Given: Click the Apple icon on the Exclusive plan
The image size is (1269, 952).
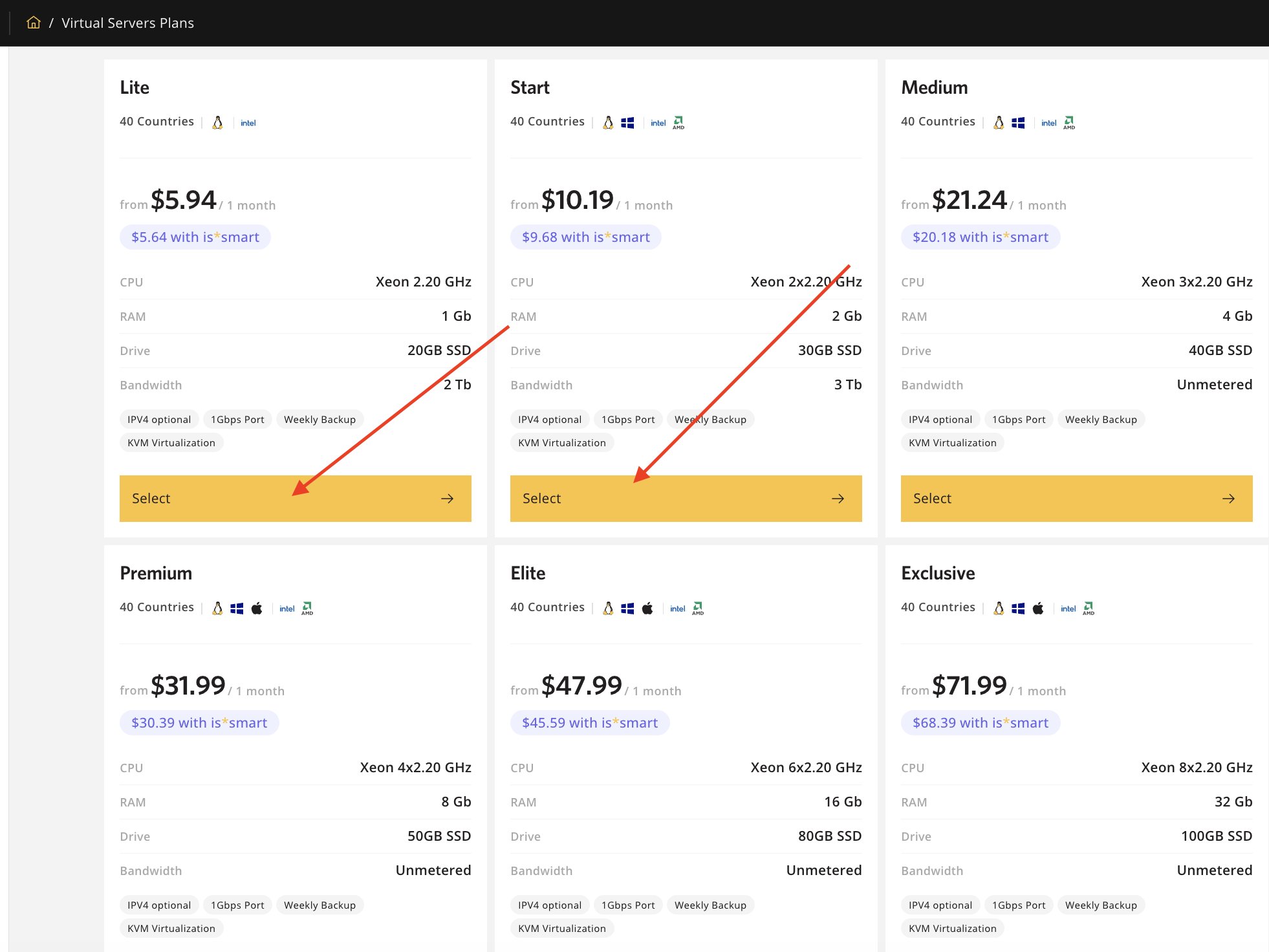Looking at the screenshot, I should tap(1038, 609).
